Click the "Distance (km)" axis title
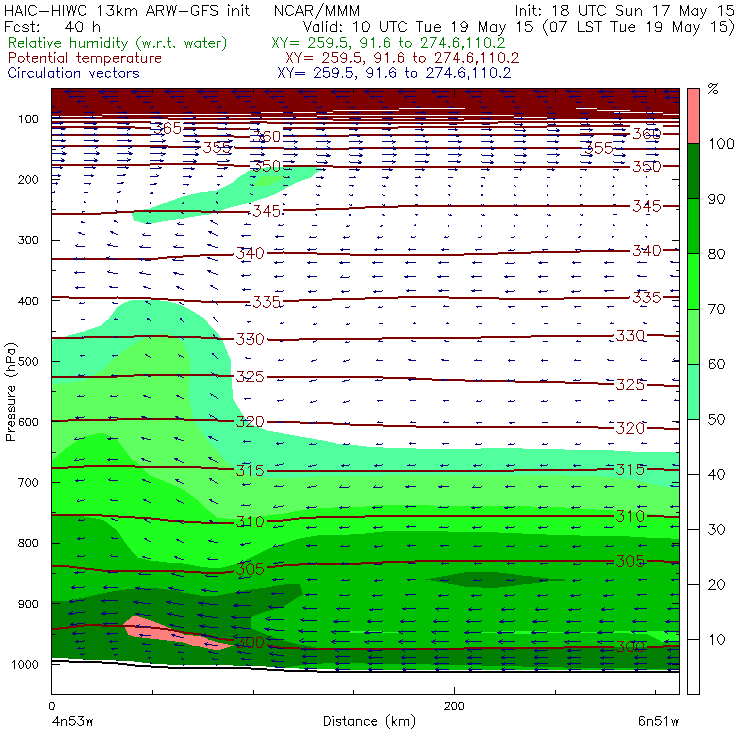This screenshot has height=740, width=740. pos(369,721)
